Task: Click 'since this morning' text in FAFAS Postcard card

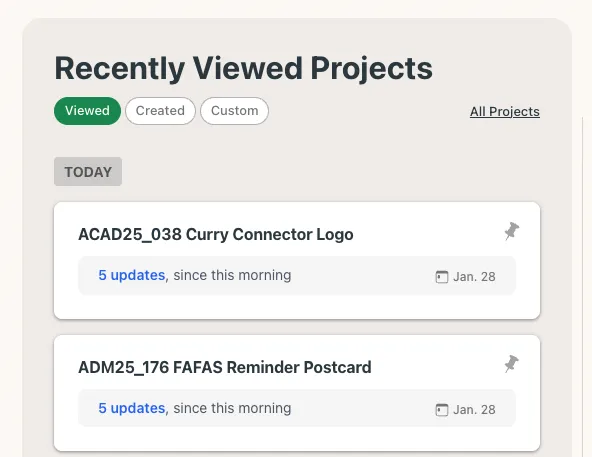Action: pyautogui.click(x=232, y=408)
